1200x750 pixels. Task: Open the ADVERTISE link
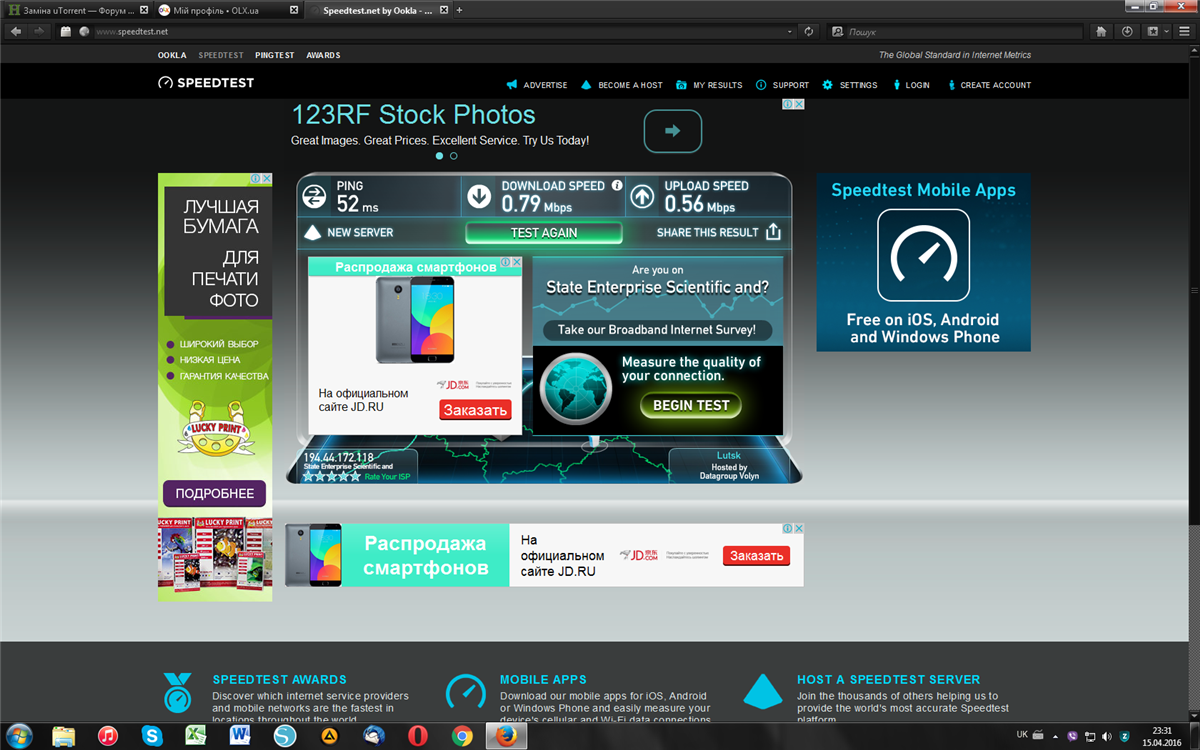coord(537,85)
